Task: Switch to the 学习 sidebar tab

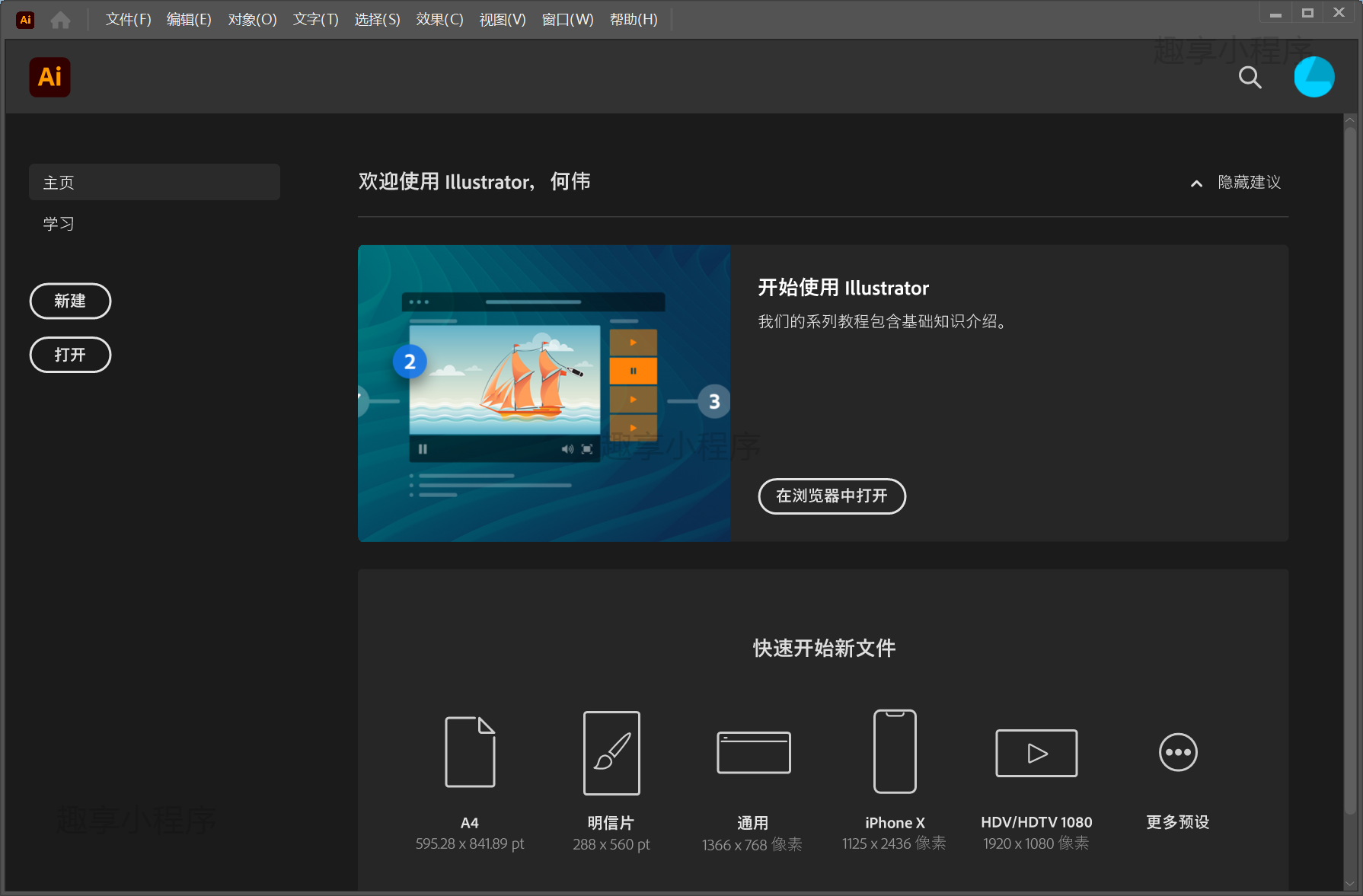Action: pyautogui.click(x=59, y=224)
